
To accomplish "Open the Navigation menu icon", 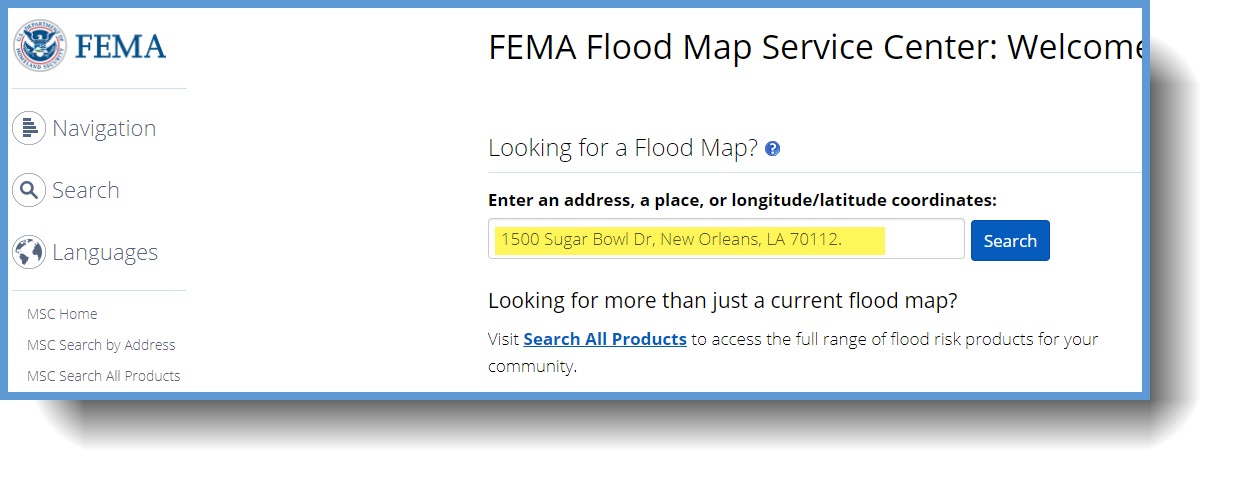I will click(x=29, y=128).
